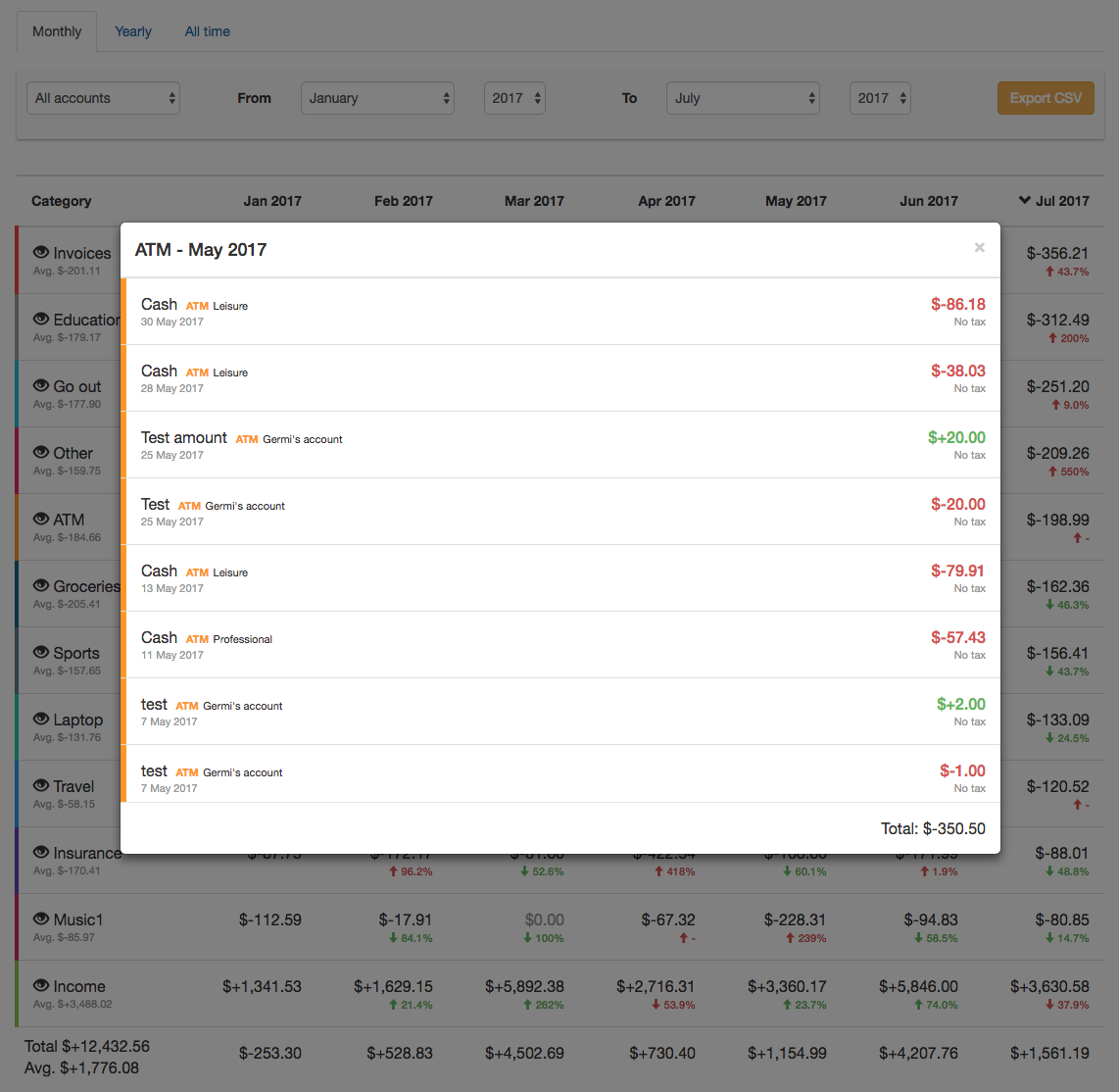This screenshot has height=1092, width=1119.
Task: Select the test transaction of $-1.00
Action: [x=560, y=773]
